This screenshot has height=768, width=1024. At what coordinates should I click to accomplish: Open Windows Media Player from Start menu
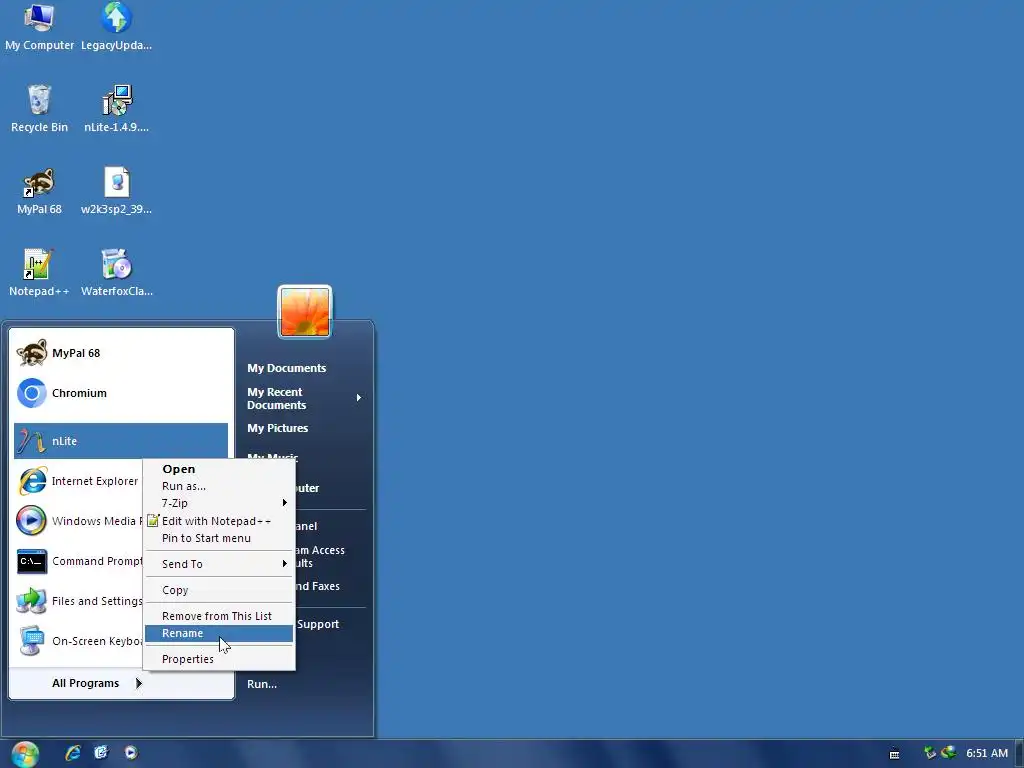click(78, 521)
